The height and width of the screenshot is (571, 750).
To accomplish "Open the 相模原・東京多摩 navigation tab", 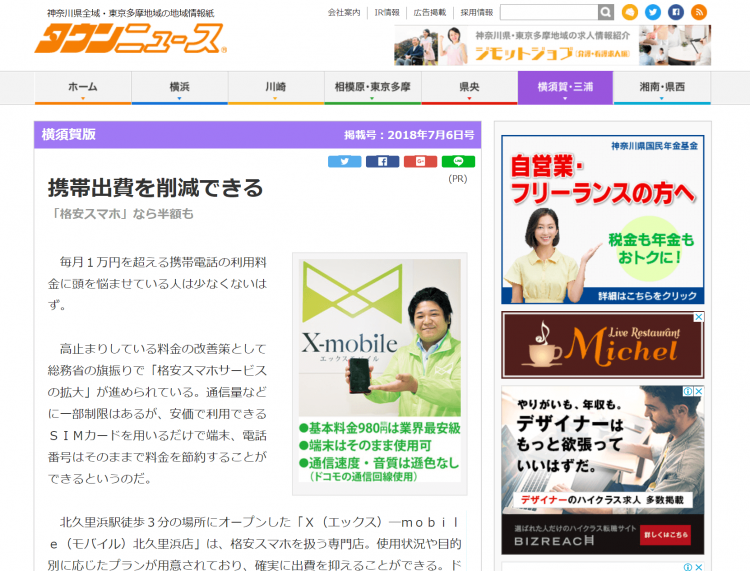I will pyautogui.click(x=373, y=88).
